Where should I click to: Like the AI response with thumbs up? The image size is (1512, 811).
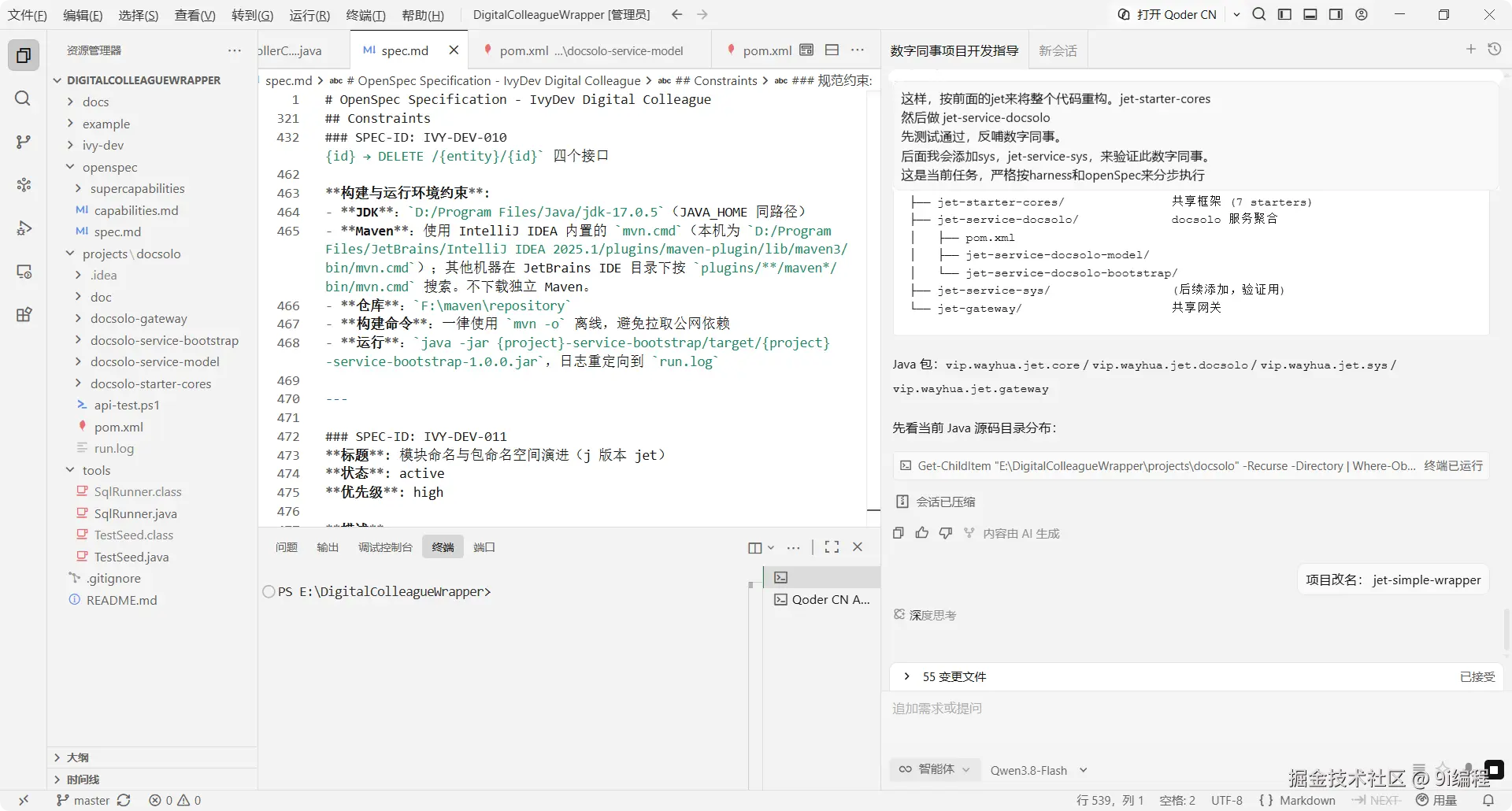pos(922,533)
